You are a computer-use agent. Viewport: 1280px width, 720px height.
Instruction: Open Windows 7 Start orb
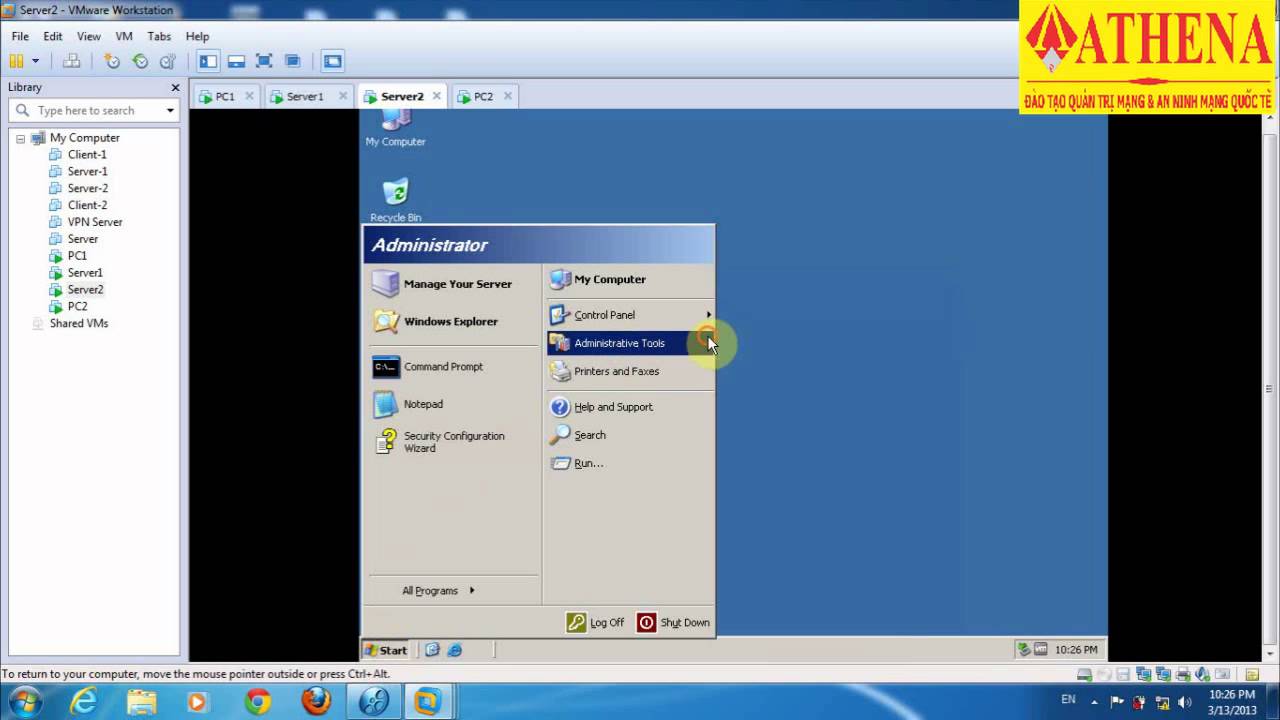click(x=25, y=702)
